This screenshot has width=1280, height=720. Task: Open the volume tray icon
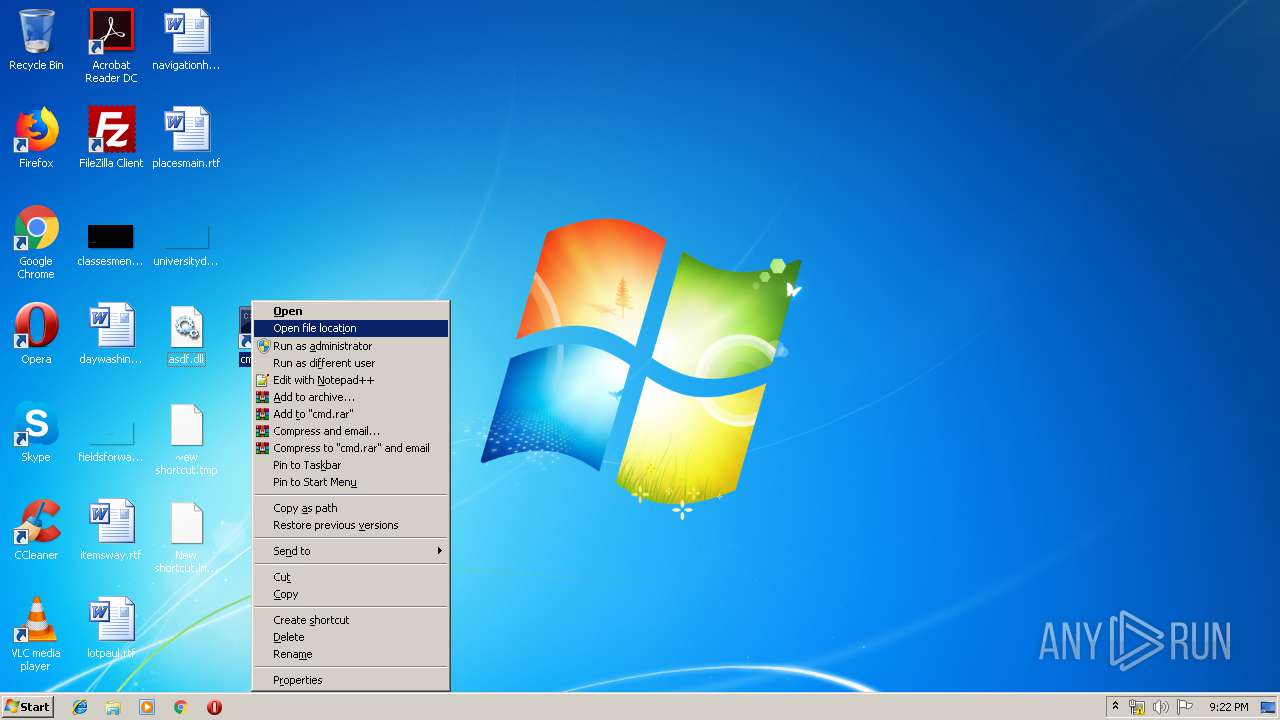(1161, 707)
